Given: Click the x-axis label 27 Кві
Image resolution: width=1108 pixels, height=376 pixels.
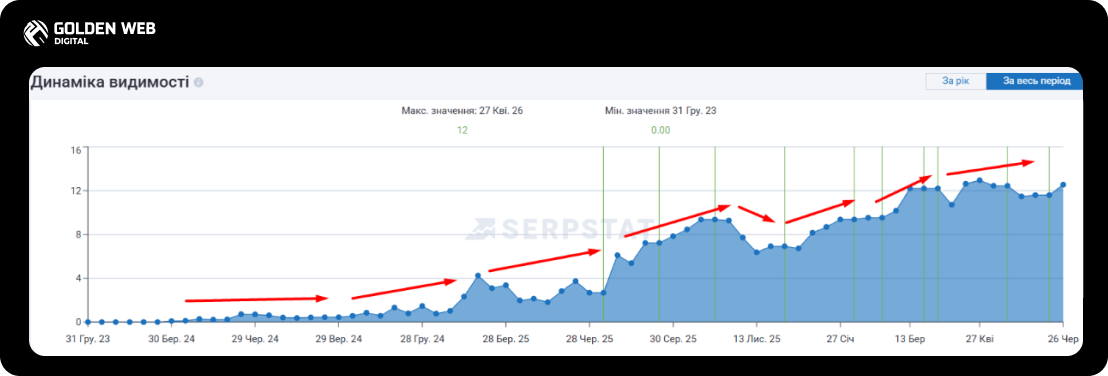Looking at the screenshot, I should (x=979, y=340).
